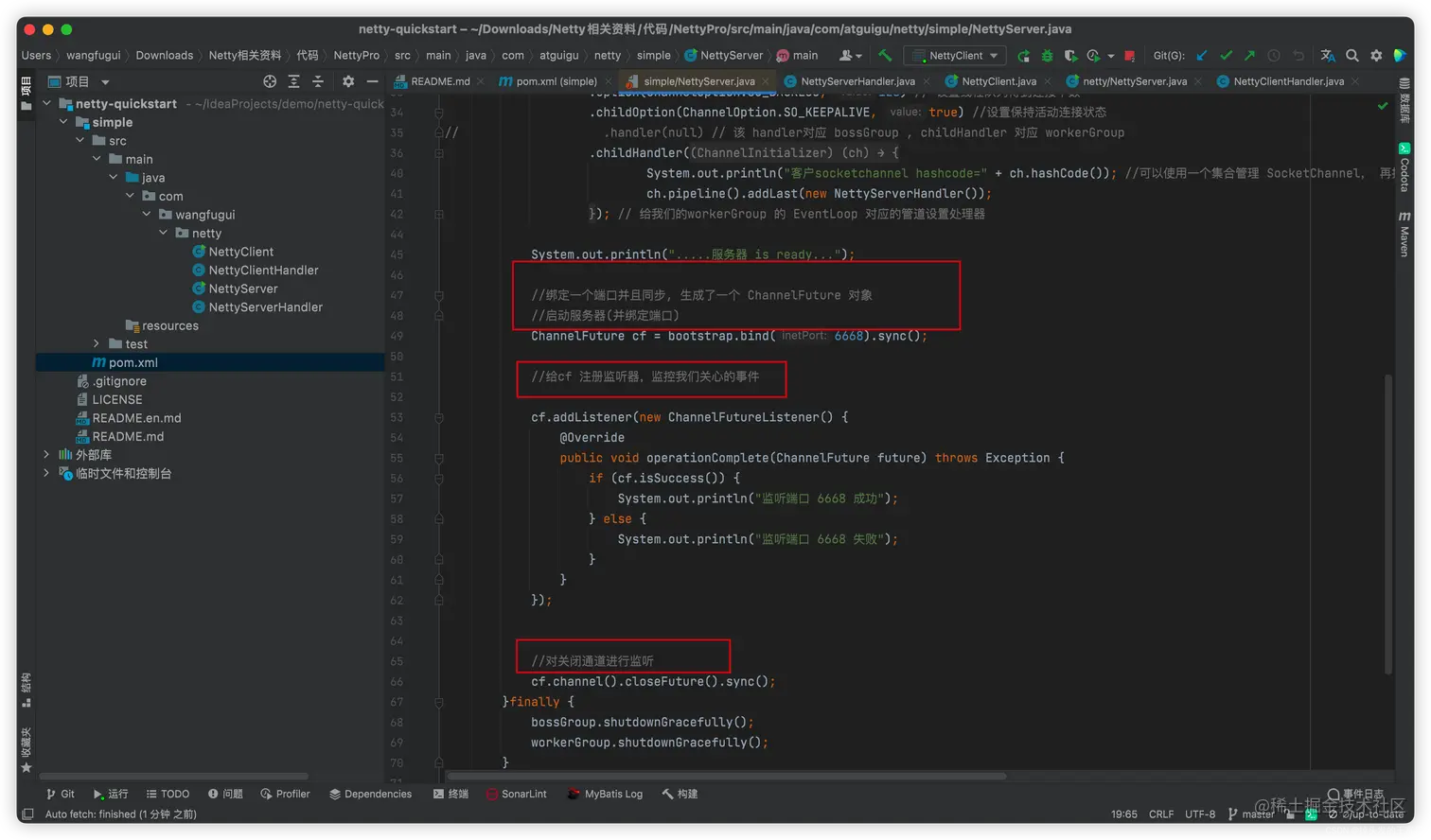Click the translate icon in top toolbar
The width and height of the screenshot is (1431, 840).
(1328, 56)
